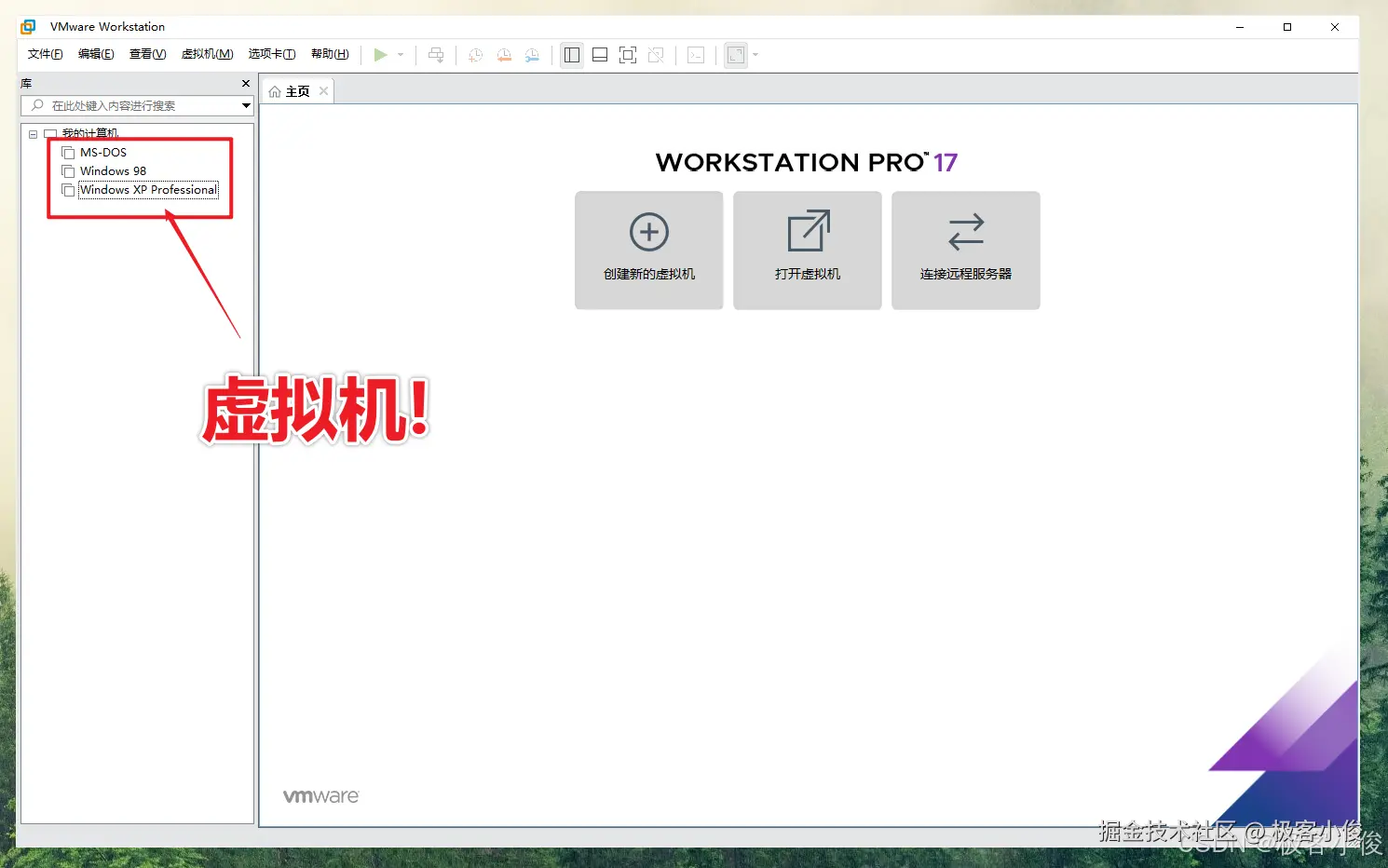The width and height of the screenshot is (1388, 868).
Task: Select the Windows XP Professional virtual machine
Action: coord(148,190)
